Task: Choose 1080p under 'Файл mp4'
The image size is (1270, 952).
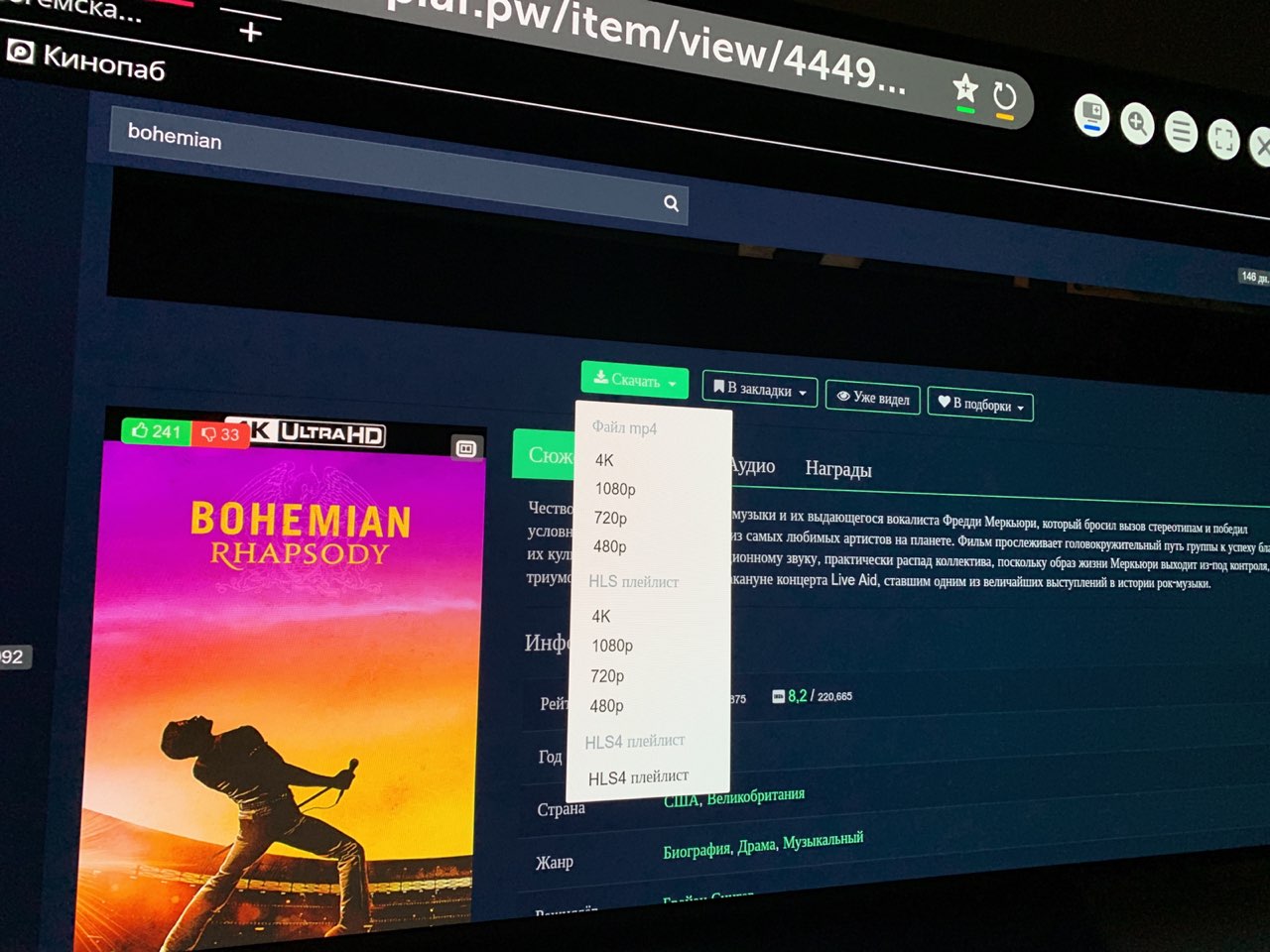Action: (x=615, y=489)
